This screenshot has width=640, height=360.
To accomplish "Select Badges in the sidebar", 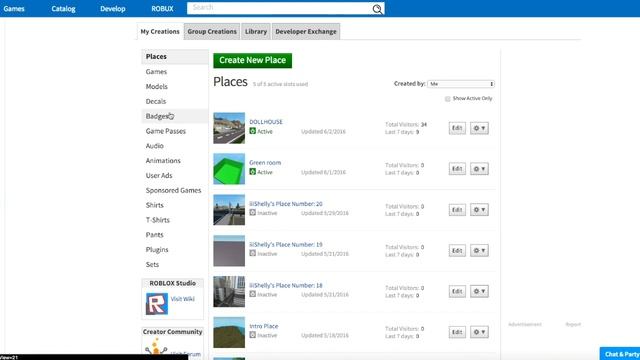I will point(175,116).
